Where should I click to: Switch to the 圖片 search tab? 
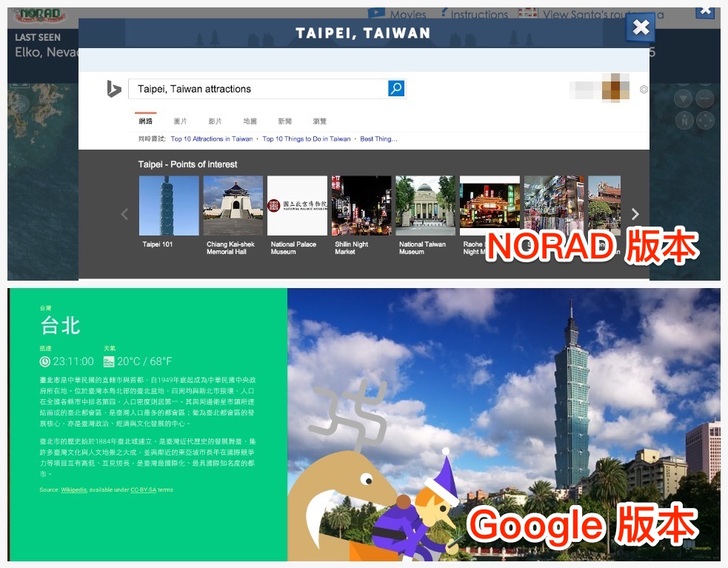(x=180, y=121)
